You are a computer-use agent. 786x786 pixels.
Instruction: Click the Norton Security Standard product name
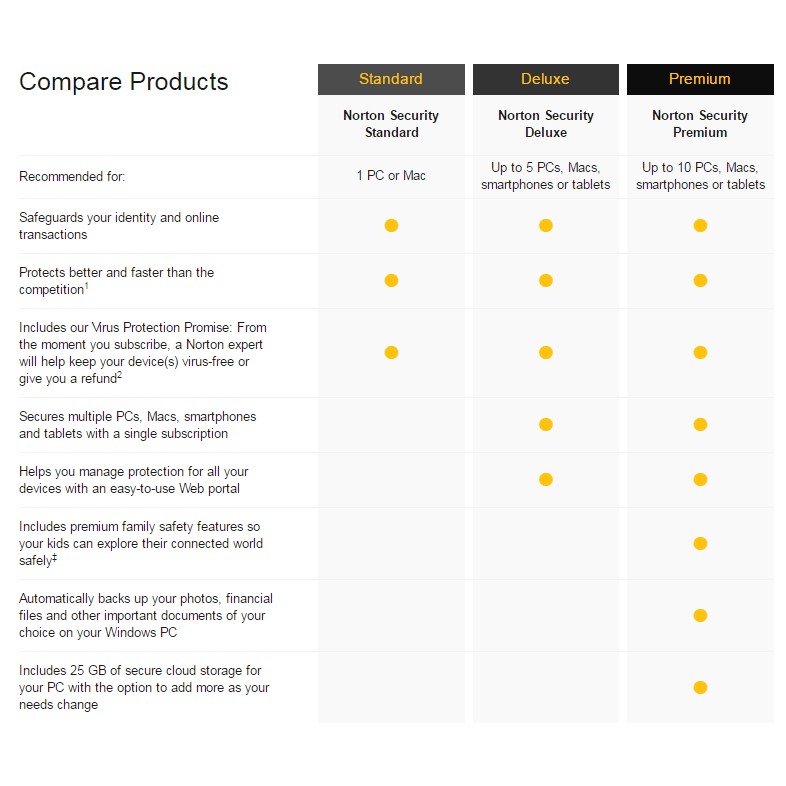click(391, 124)
